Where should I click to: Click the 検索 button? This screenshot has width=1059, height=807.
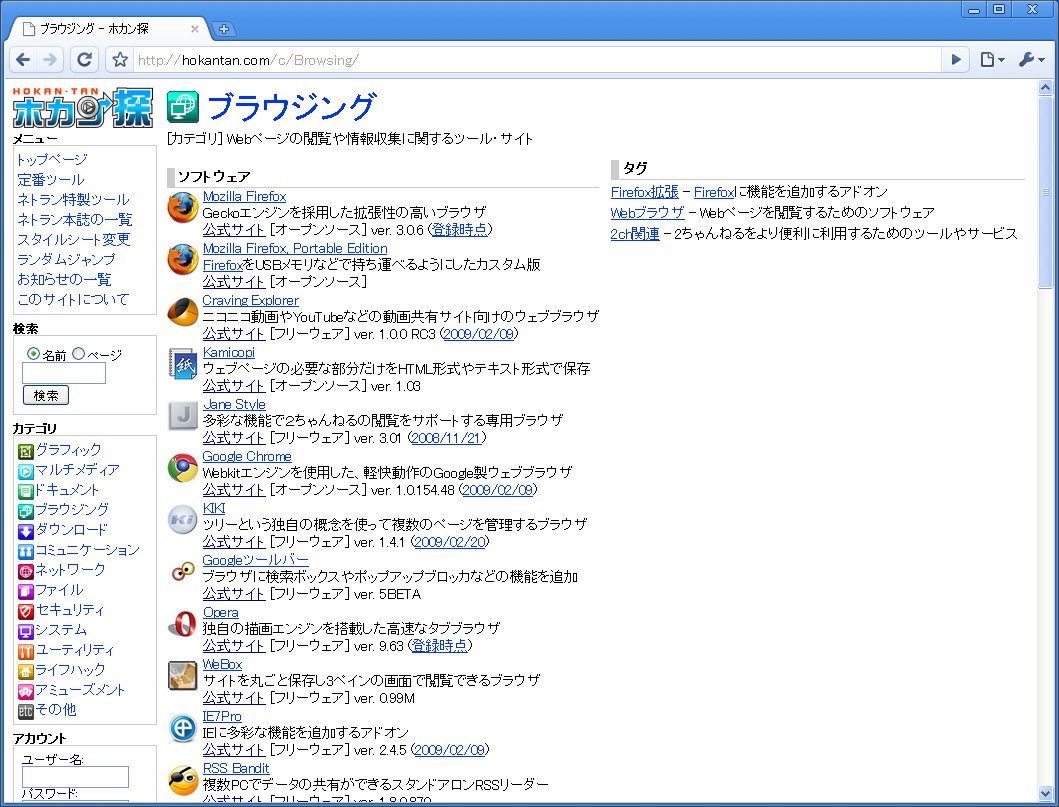click(46, 395)
